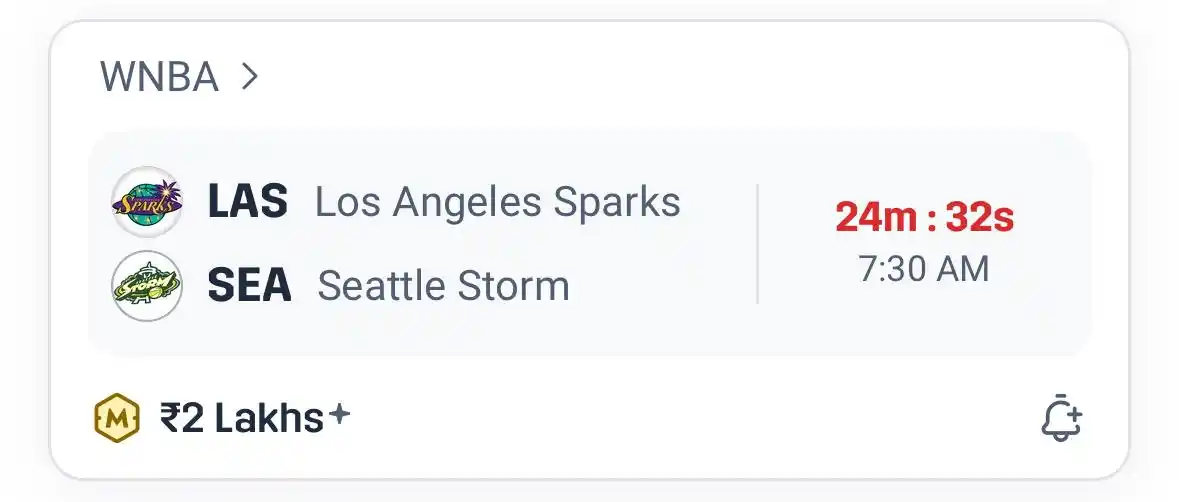1179x502 pixels.
Task: Click the Seattle Storm team name
Action: 443,287
